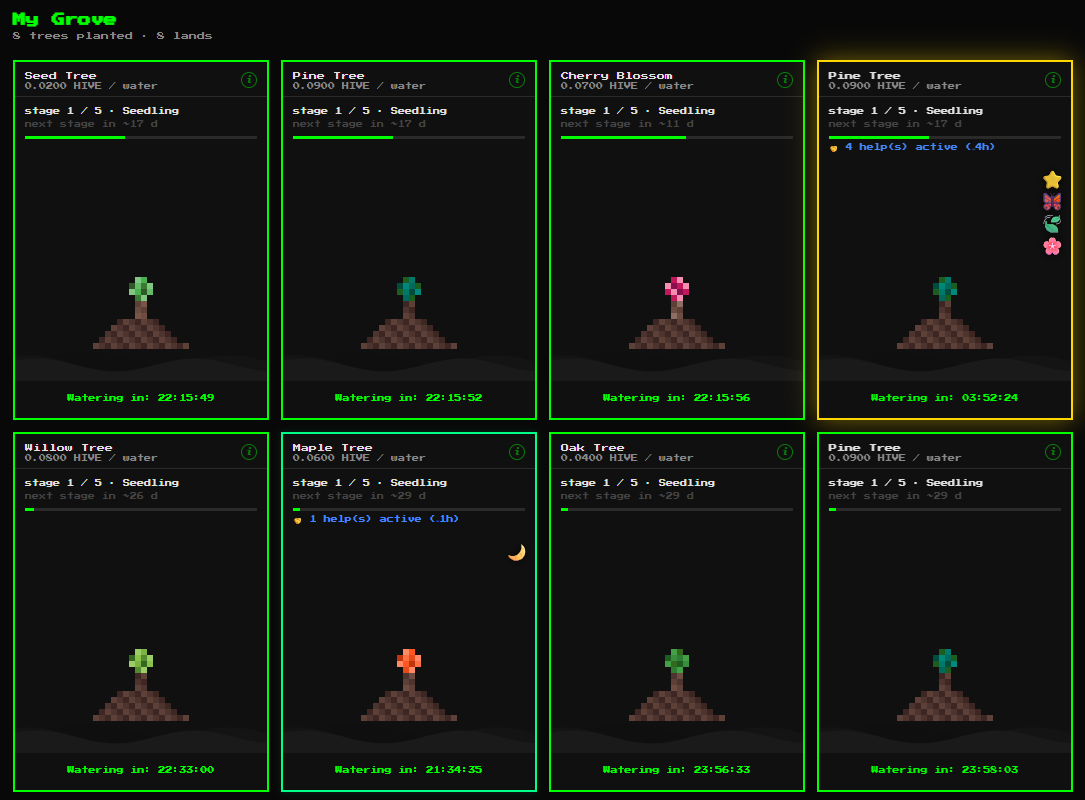
Task: Click the "Willow Tree" card title
Action: tap(69, 447)
